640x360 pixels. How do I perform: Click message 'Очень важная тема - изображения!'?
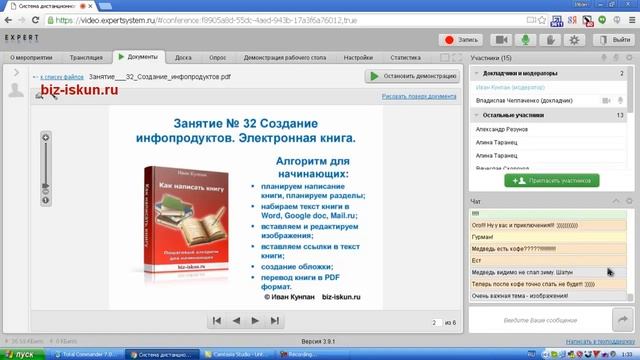548,296
